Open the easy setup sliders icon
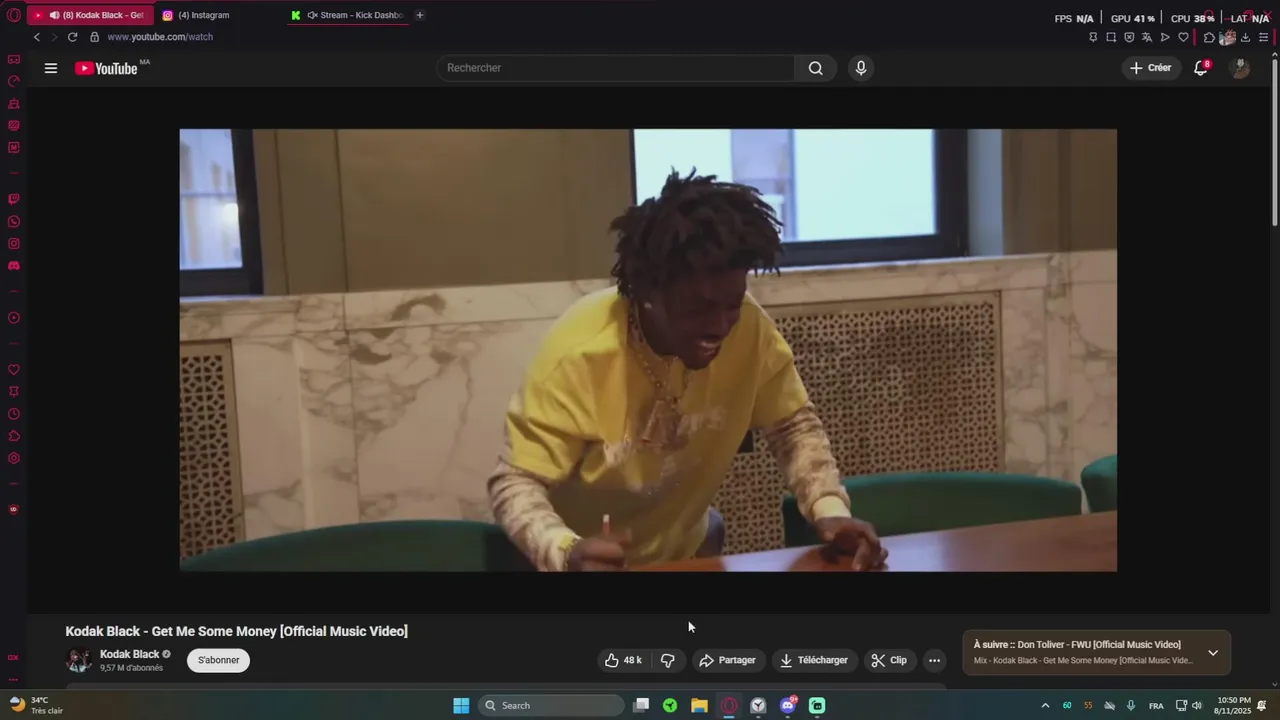Image resolution: width=1280 pixels, height=720 pixels. (x=1263, y=37)
